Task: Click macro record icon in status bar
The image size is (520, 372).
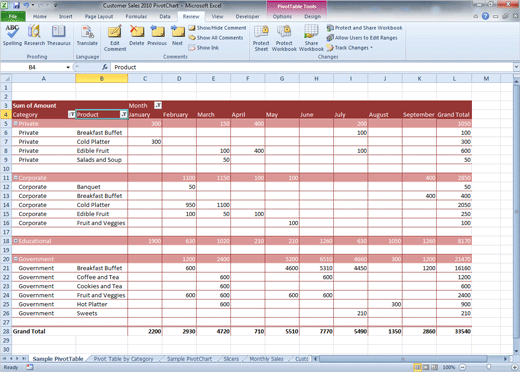Action: click(x=30, y=367)
